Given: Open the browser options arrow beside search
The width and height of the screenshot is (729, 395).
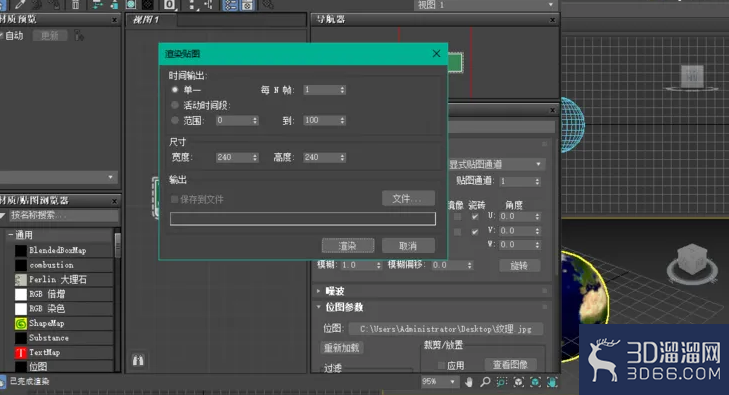Looking at the screenshot, I should tap(3, 215).
